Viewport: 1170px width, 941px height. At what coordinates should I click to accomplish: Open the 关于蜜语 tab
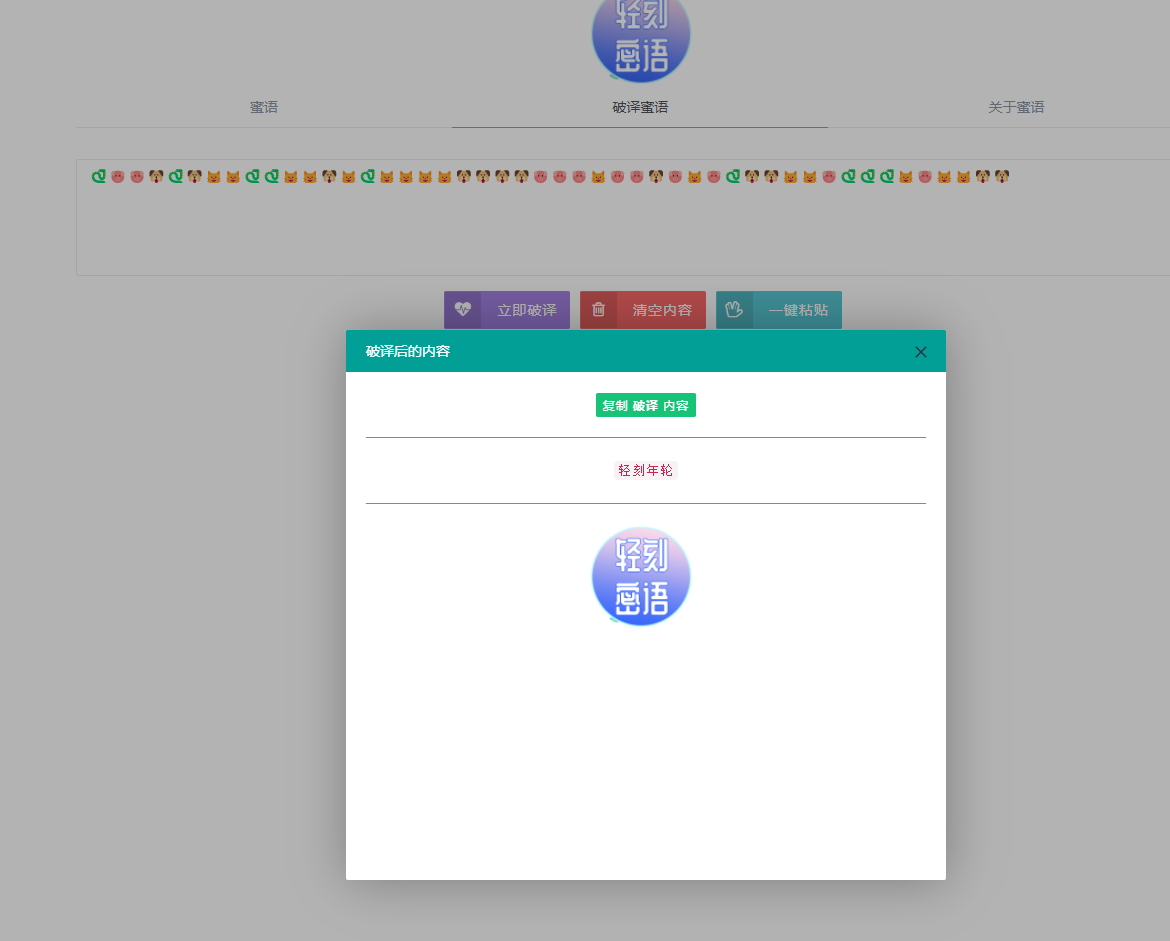(1016, 107)
